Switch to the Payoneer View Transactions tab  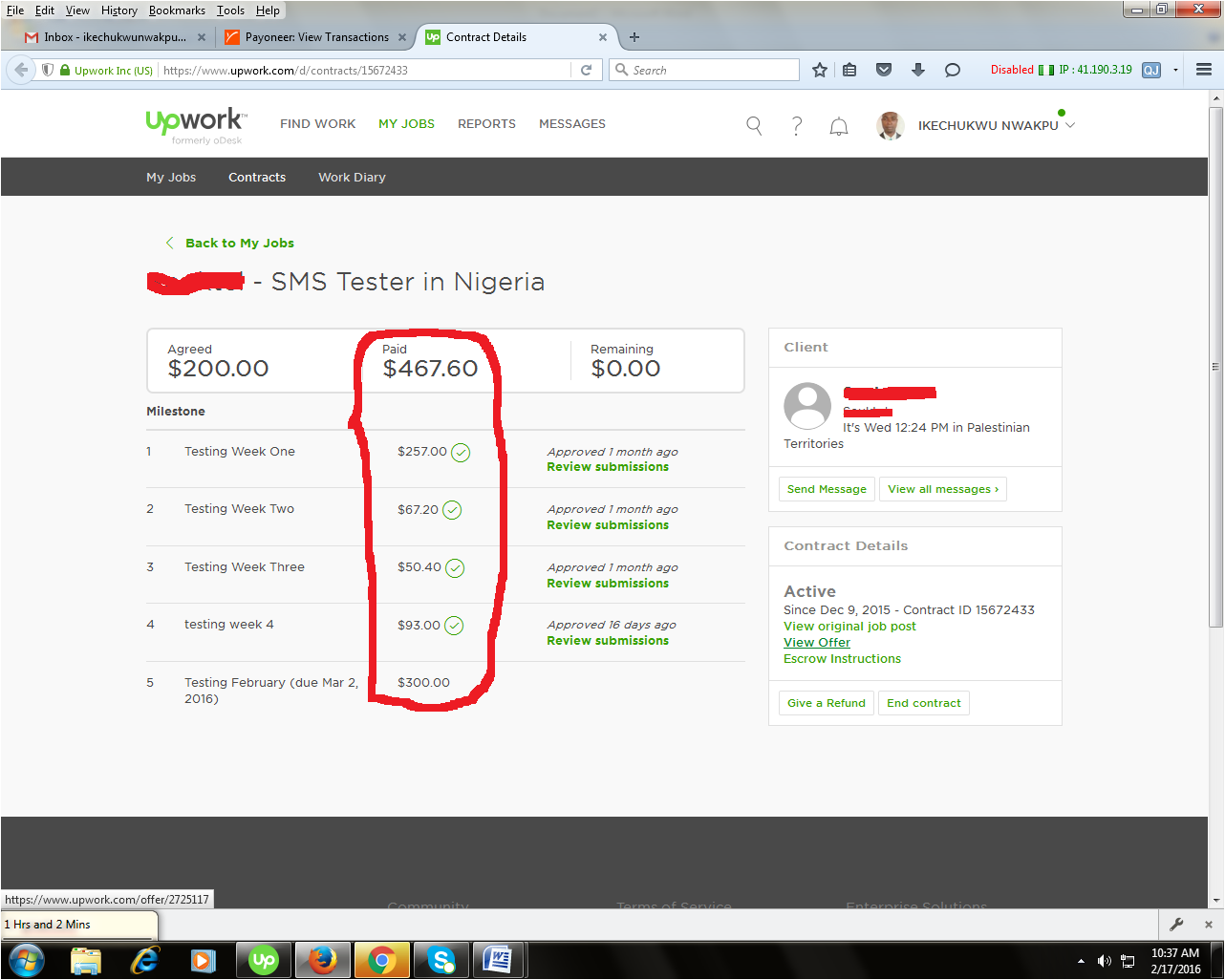tap(316, 37)
